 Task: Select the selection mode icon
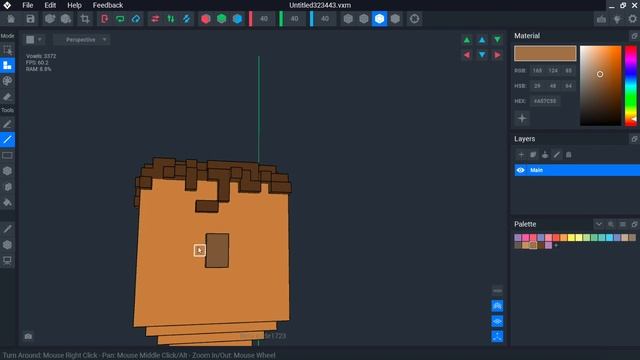(x=7, y=50)
